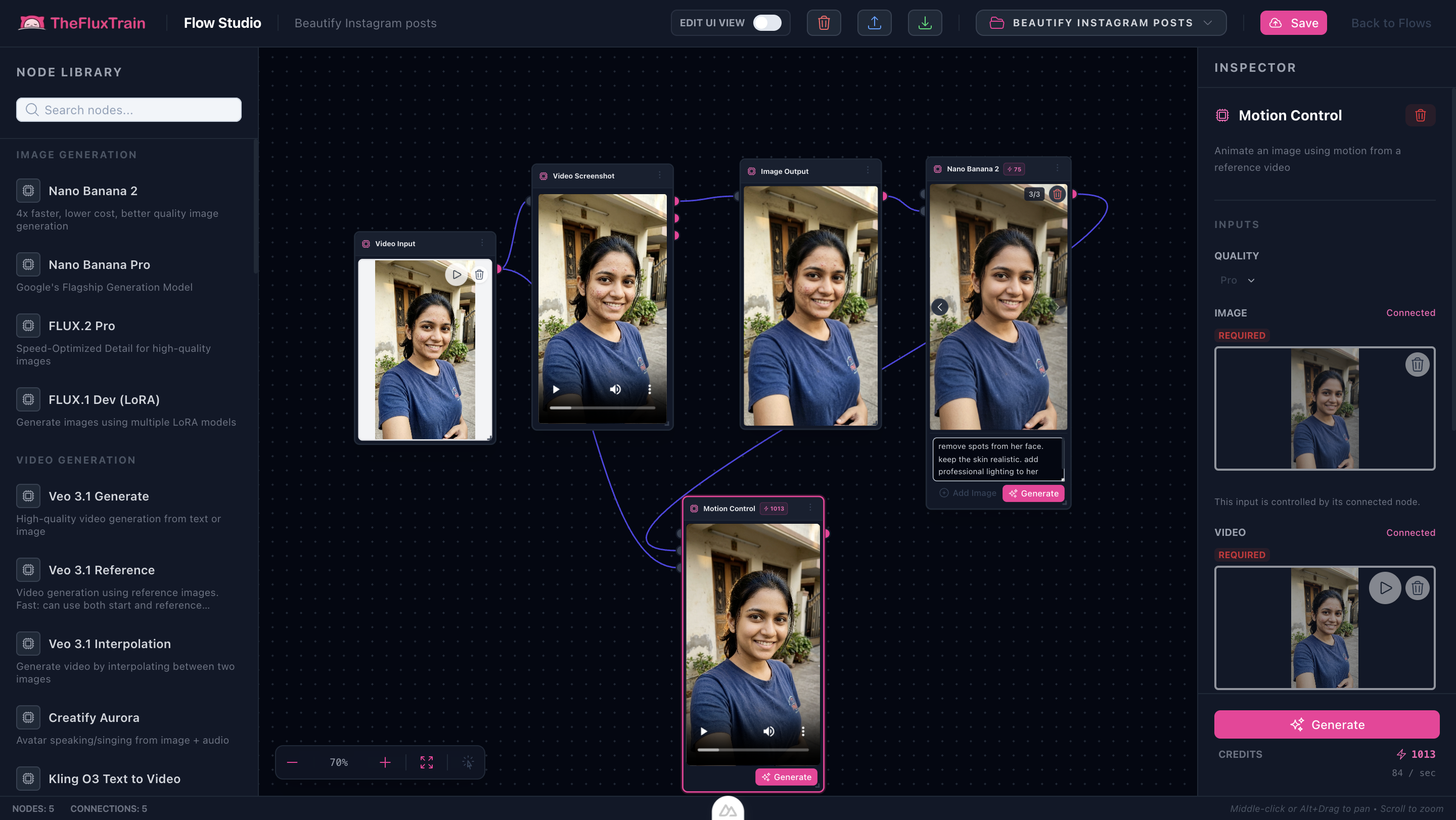Image resolution: width=1456 pixels, height=820 pixels.
Task: Delete the flow using top toolbar trash icon
Action: coord(824,23)
